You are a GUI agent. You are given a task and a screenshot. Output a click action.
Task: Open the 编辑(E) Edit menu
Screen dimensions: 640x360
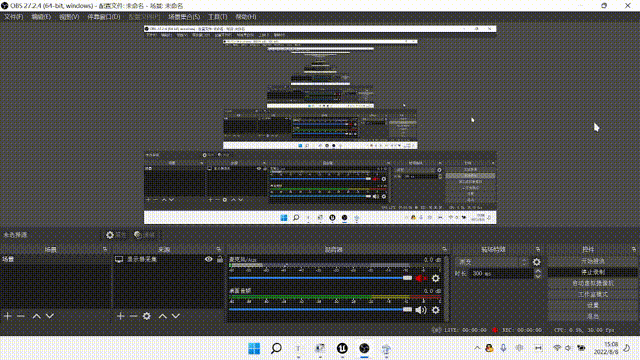point(41,17)
